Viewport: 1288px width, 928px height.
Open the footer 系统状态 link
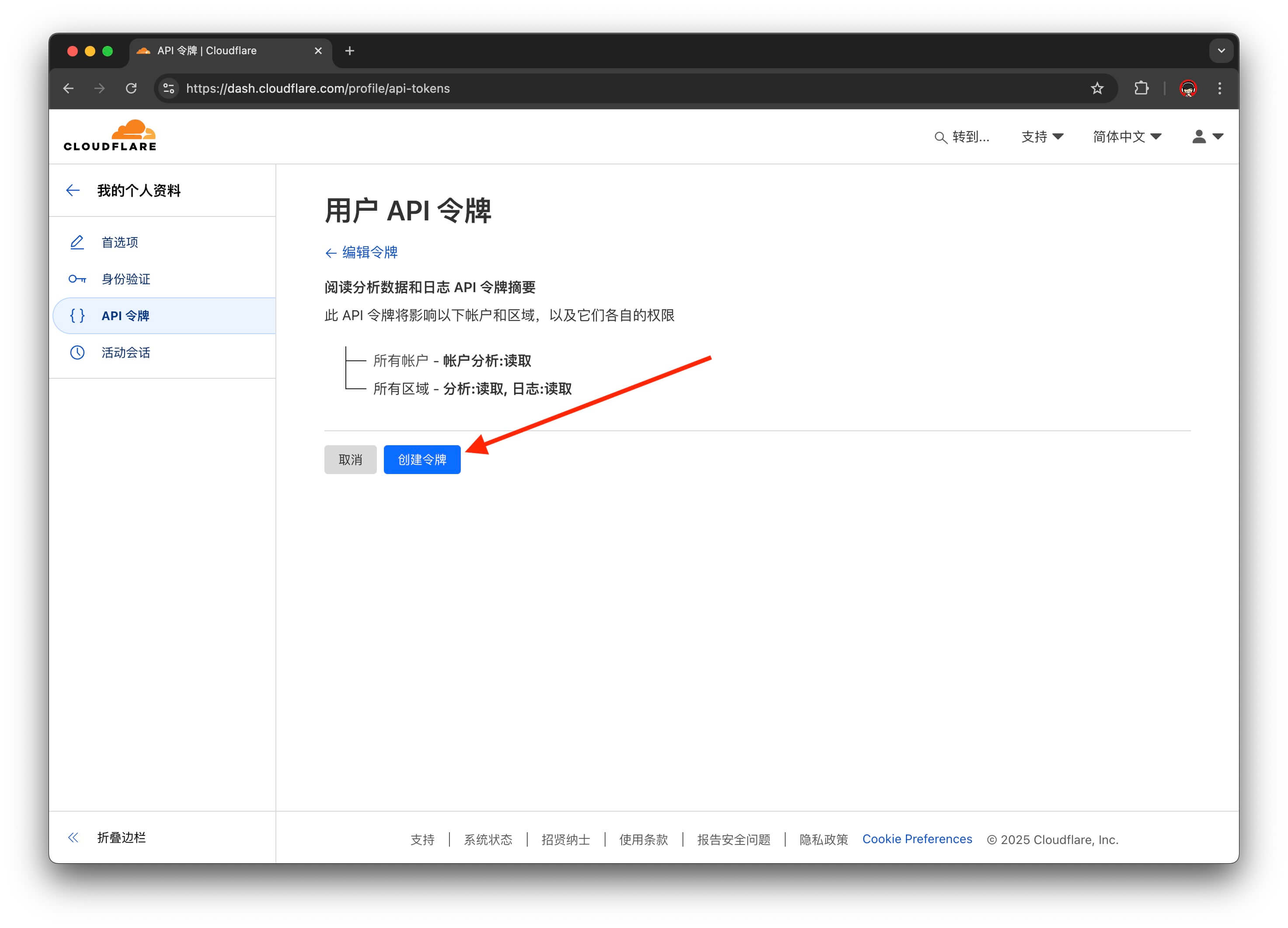pos(488,839)
